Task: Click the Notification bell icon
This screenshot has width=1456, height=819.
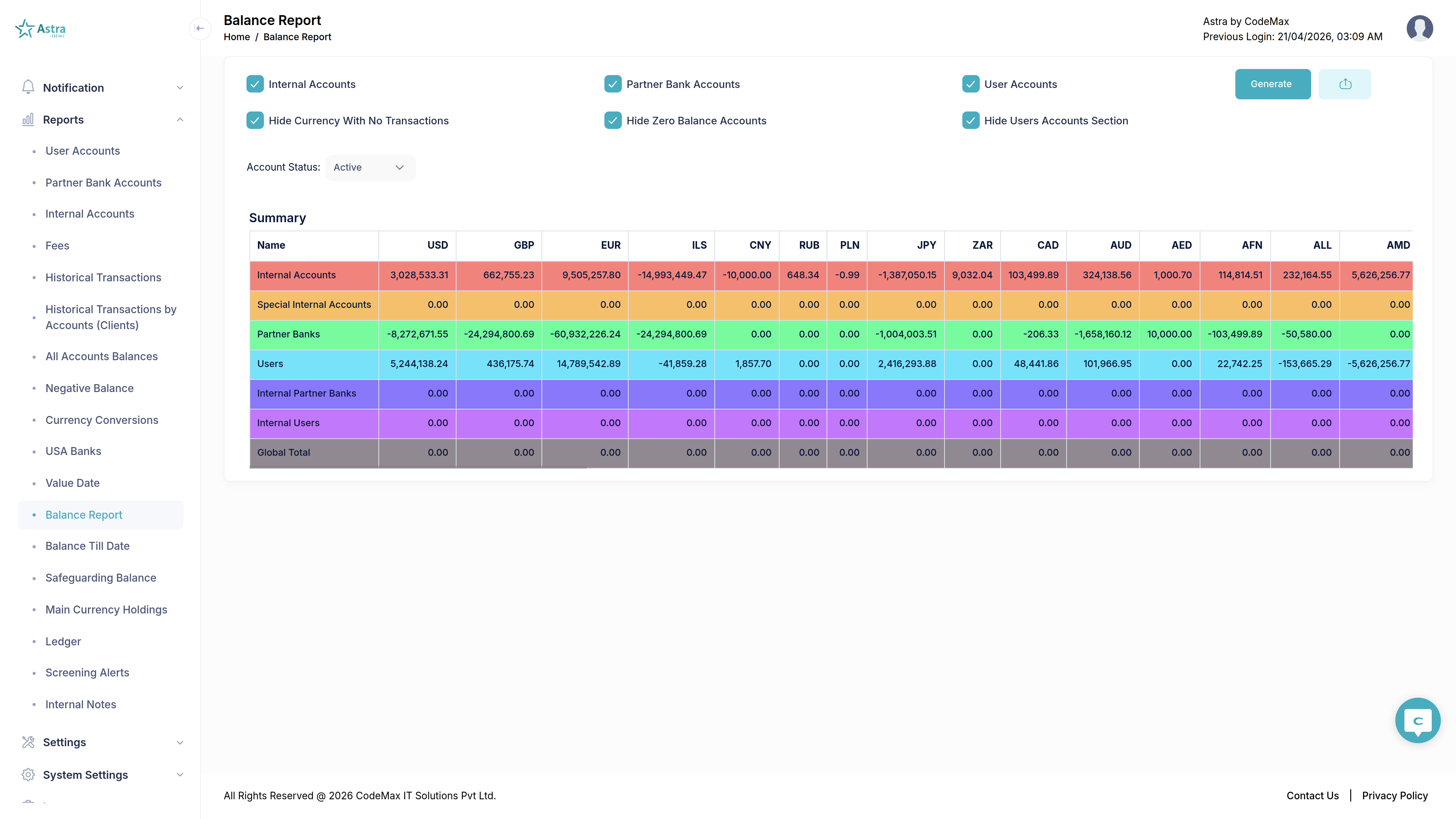Action: coord(28,88)
